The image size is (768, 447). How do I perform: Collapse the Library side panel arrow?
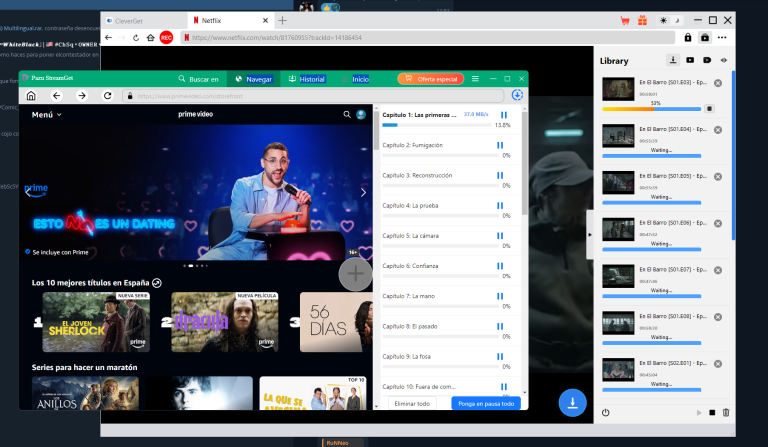(588, 235)
